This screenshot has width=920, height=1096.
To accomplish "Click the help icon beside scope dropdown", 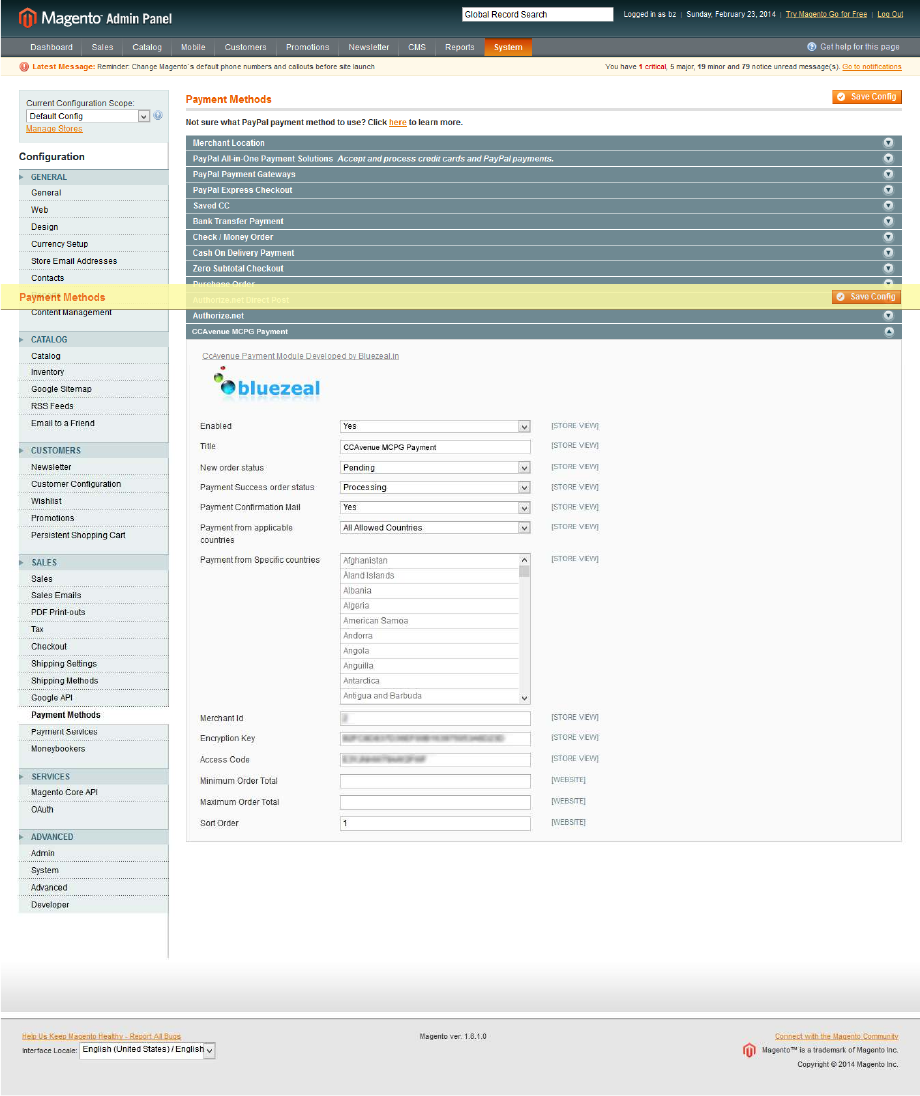I will 158,115.
